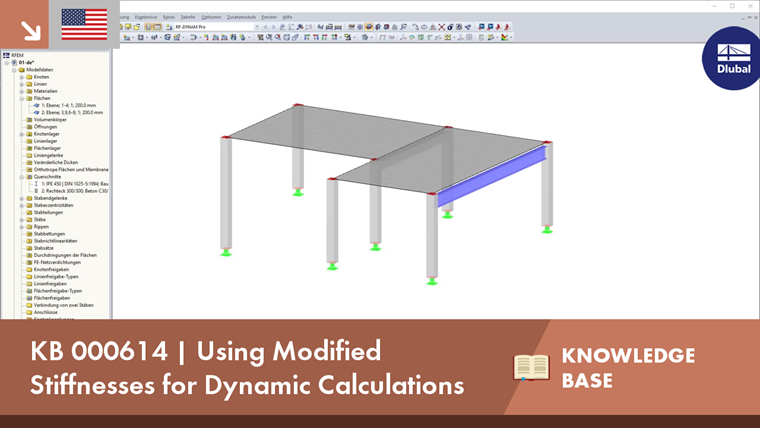Click the red X delete toolbar icon
760x428 pixels.
442,27
